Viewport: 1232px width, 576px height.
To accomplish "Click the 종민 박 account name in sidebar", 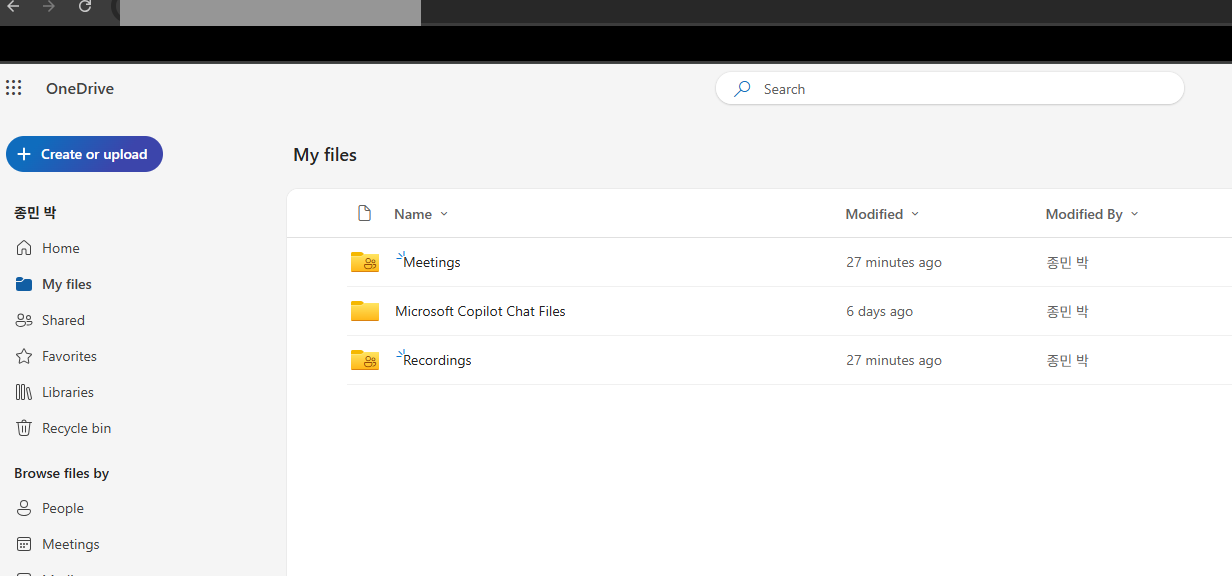I will click(35, 212).
